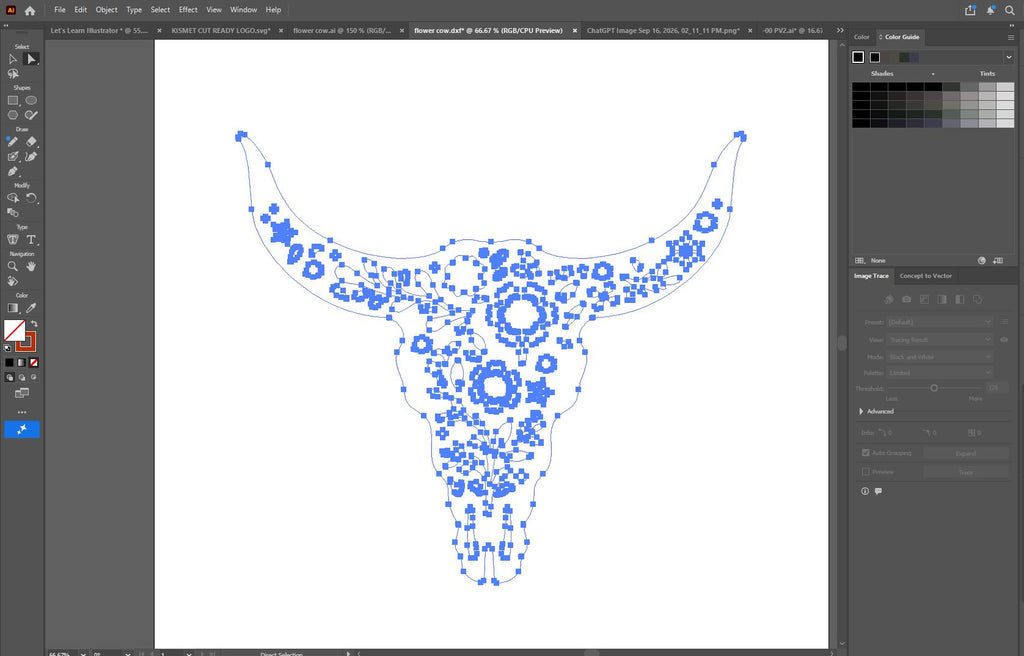Show the hidden document tabs overflow arrows

pyautogui.click(x=840, y=31)
